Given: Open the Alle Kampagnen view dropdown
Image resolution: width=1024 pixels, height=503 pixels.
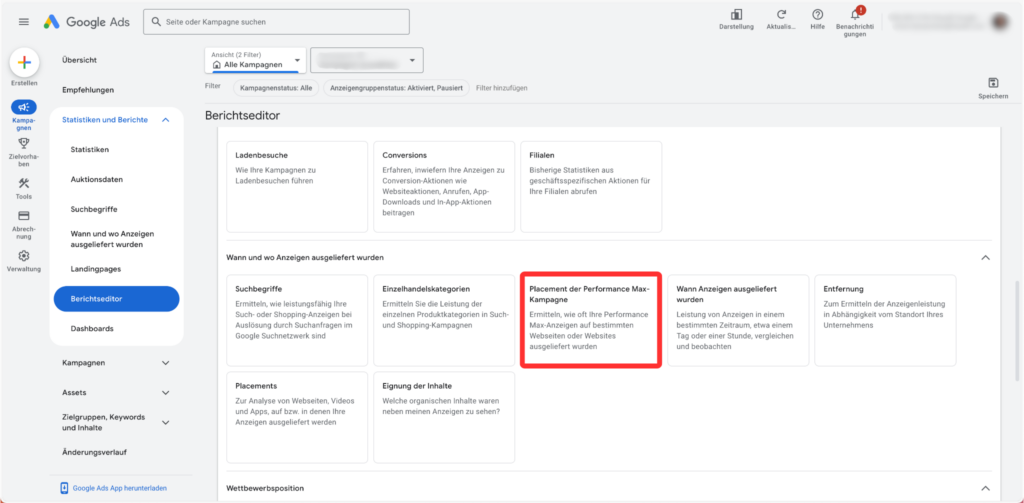Looking at the screenshot, I should click(x=255, y=60).
